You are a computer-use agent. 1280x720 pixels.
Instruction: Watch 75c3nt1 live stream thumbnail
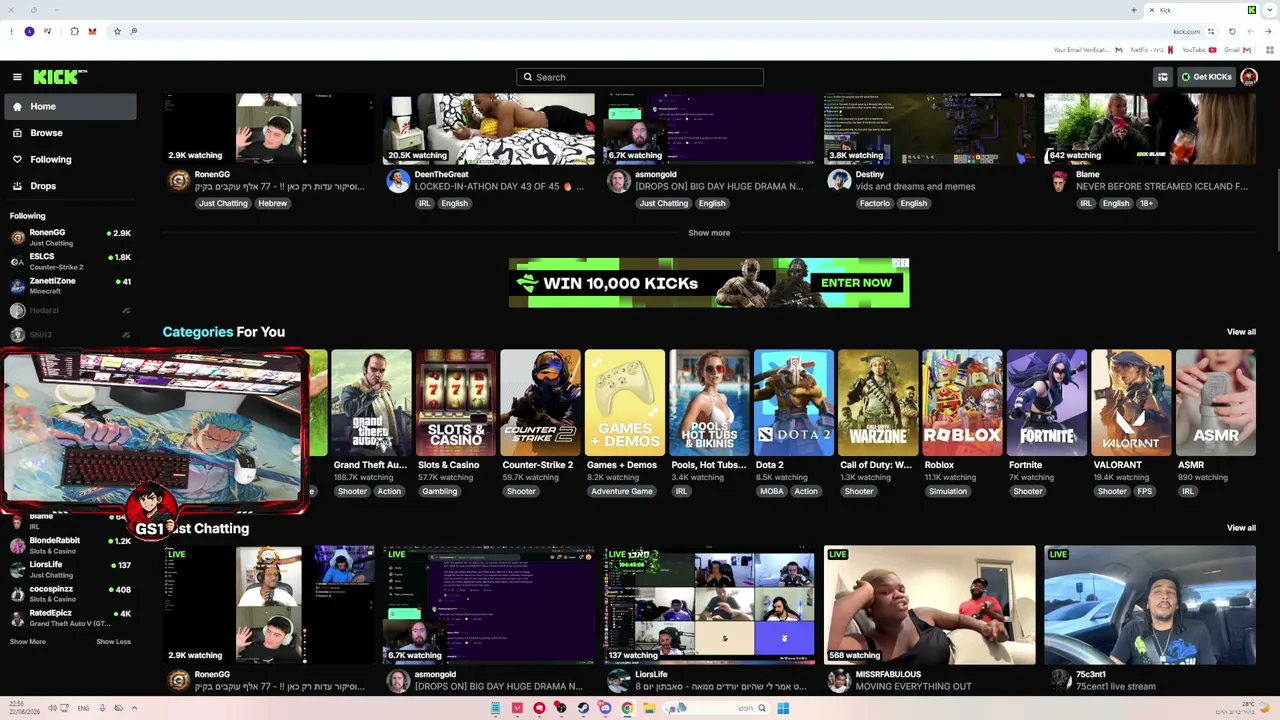(1150, 605)
